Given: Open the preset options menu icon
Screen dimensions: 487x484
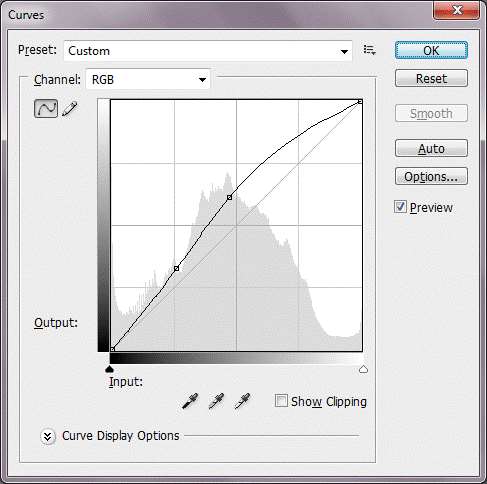Looking at the screenshot, I should click(369, 50).
